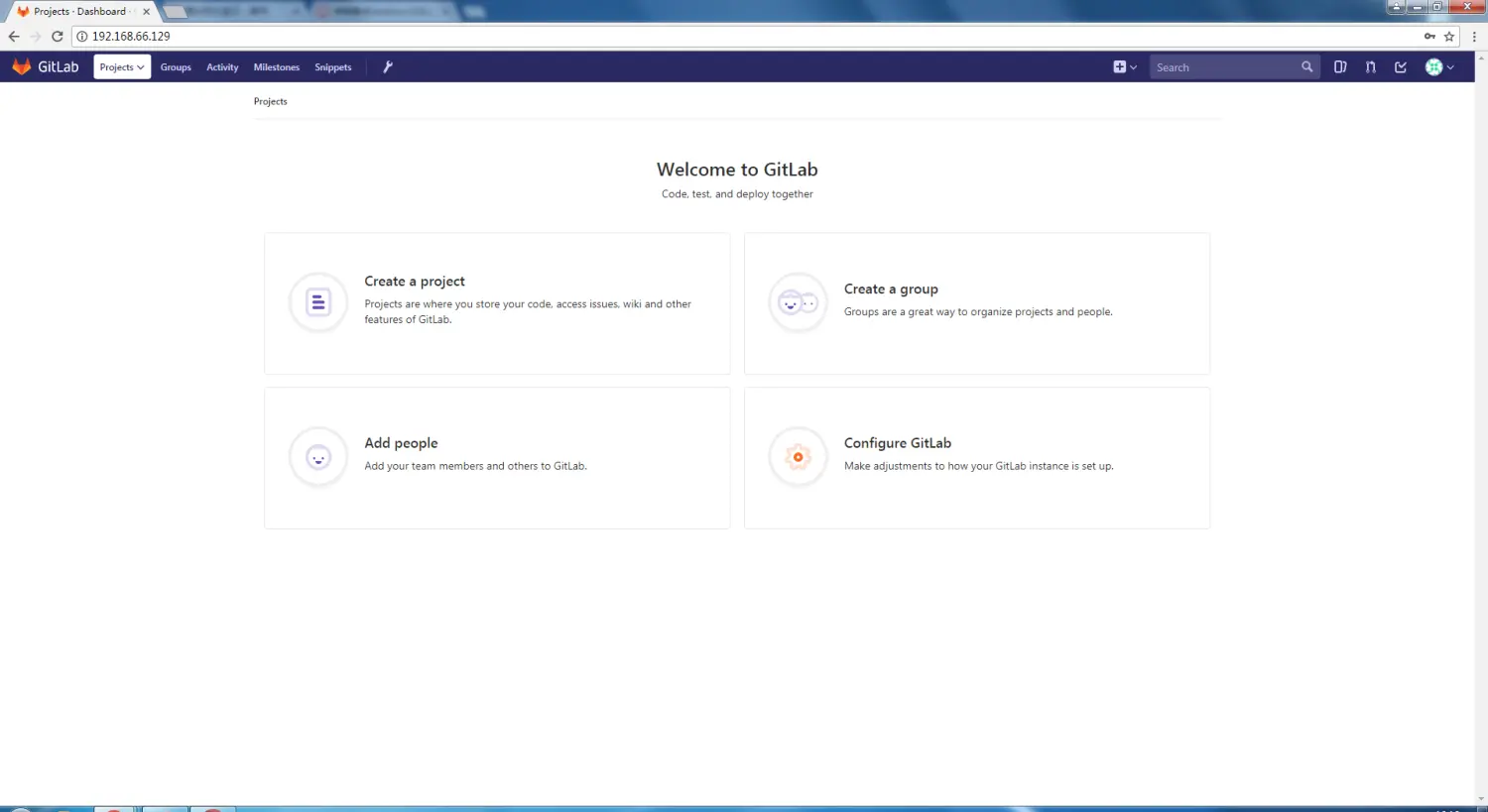Close the Projects · Dashboard tab
This screenshot has width=1488, height=812.
146,12
